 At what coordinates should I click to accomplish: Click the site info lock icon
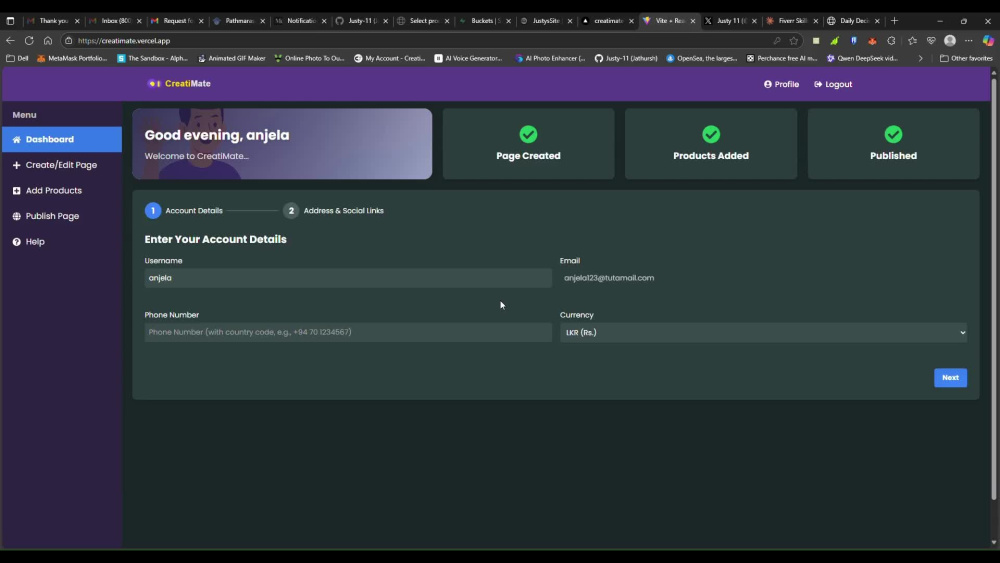68,41
